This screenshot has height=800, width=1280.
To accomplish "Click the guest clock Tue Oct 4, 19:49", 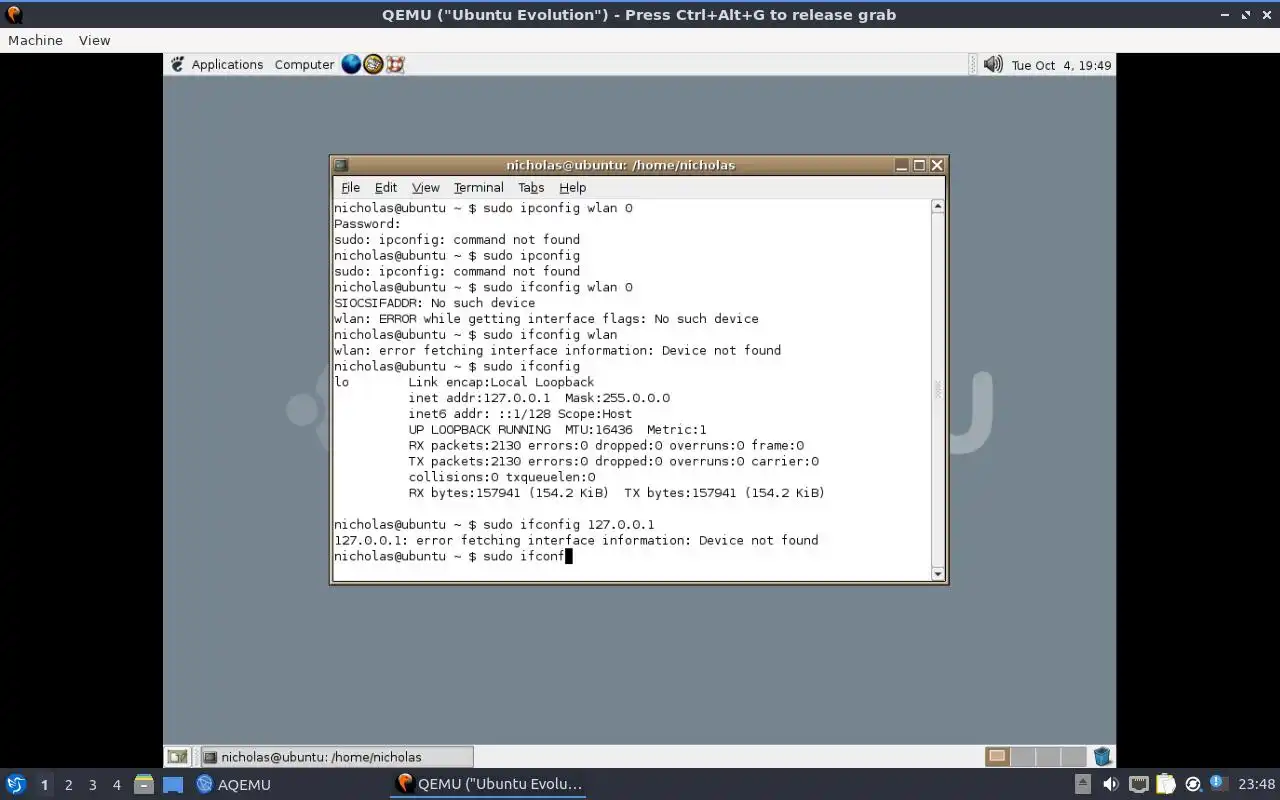I will coord(1061,65).
